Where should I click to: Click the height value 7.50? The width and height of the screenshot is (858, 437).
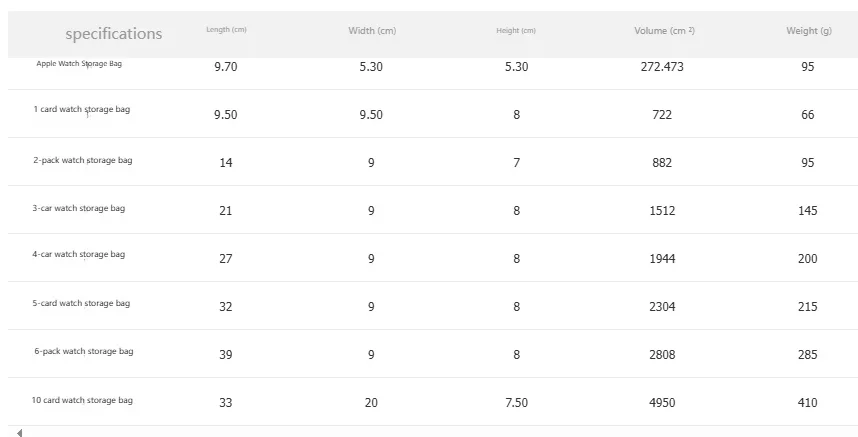click(516, 403)
